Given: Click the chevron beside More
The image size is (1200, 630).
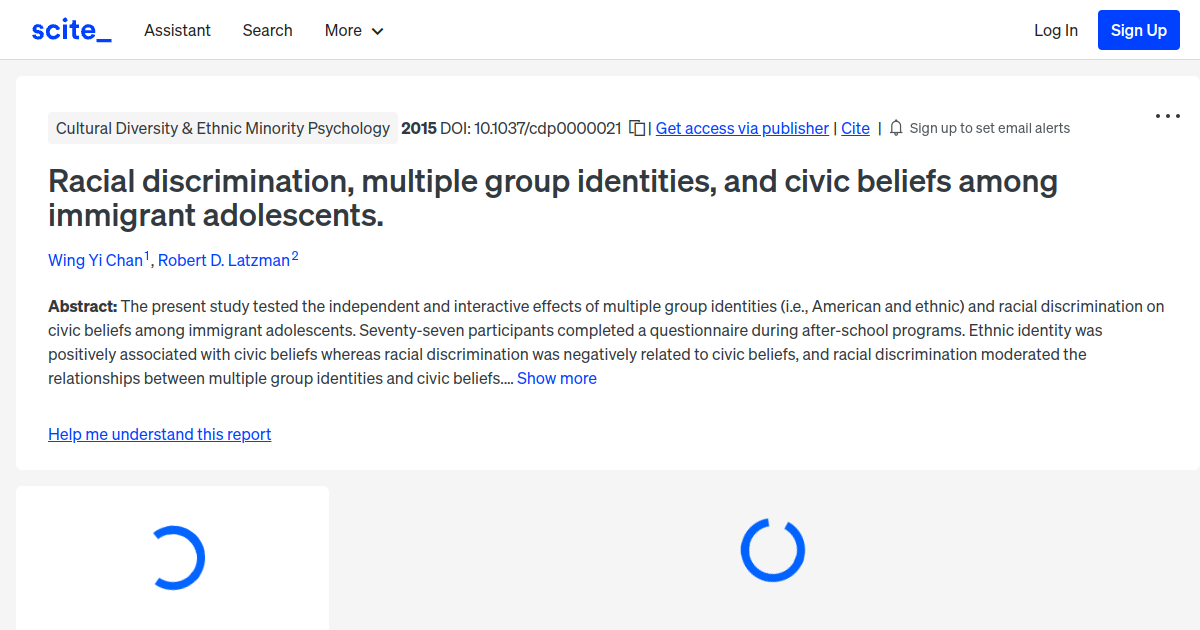Looking at the screenshot, I should point(379,31).
